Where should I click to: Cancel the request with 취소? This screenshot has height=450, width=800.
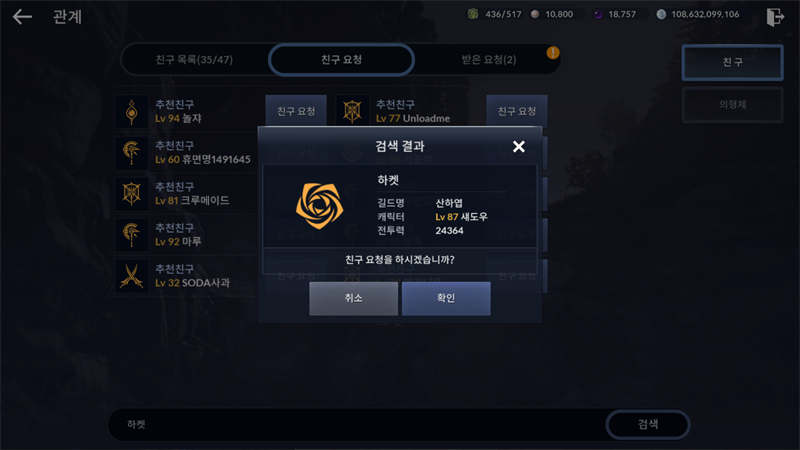tap(354, 298)
